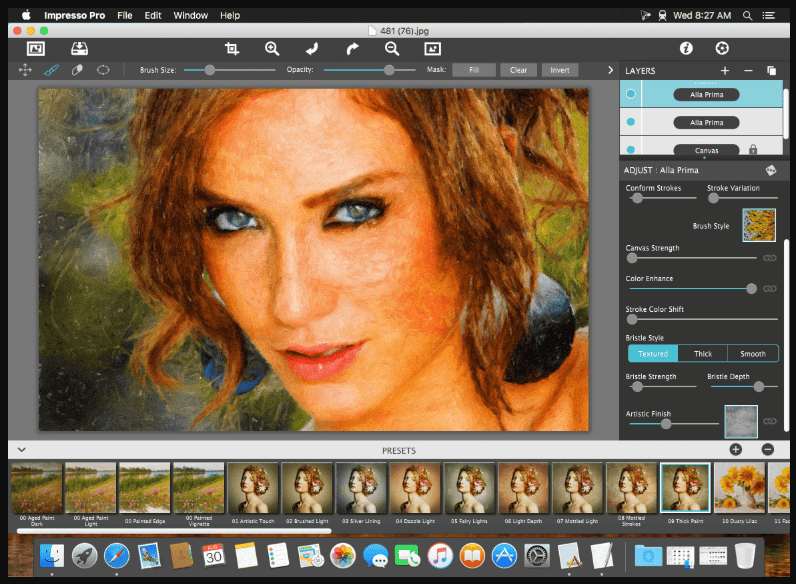
Task: Select the mask Brush tool
Action: pyautogui.click(x=51, y=70)
